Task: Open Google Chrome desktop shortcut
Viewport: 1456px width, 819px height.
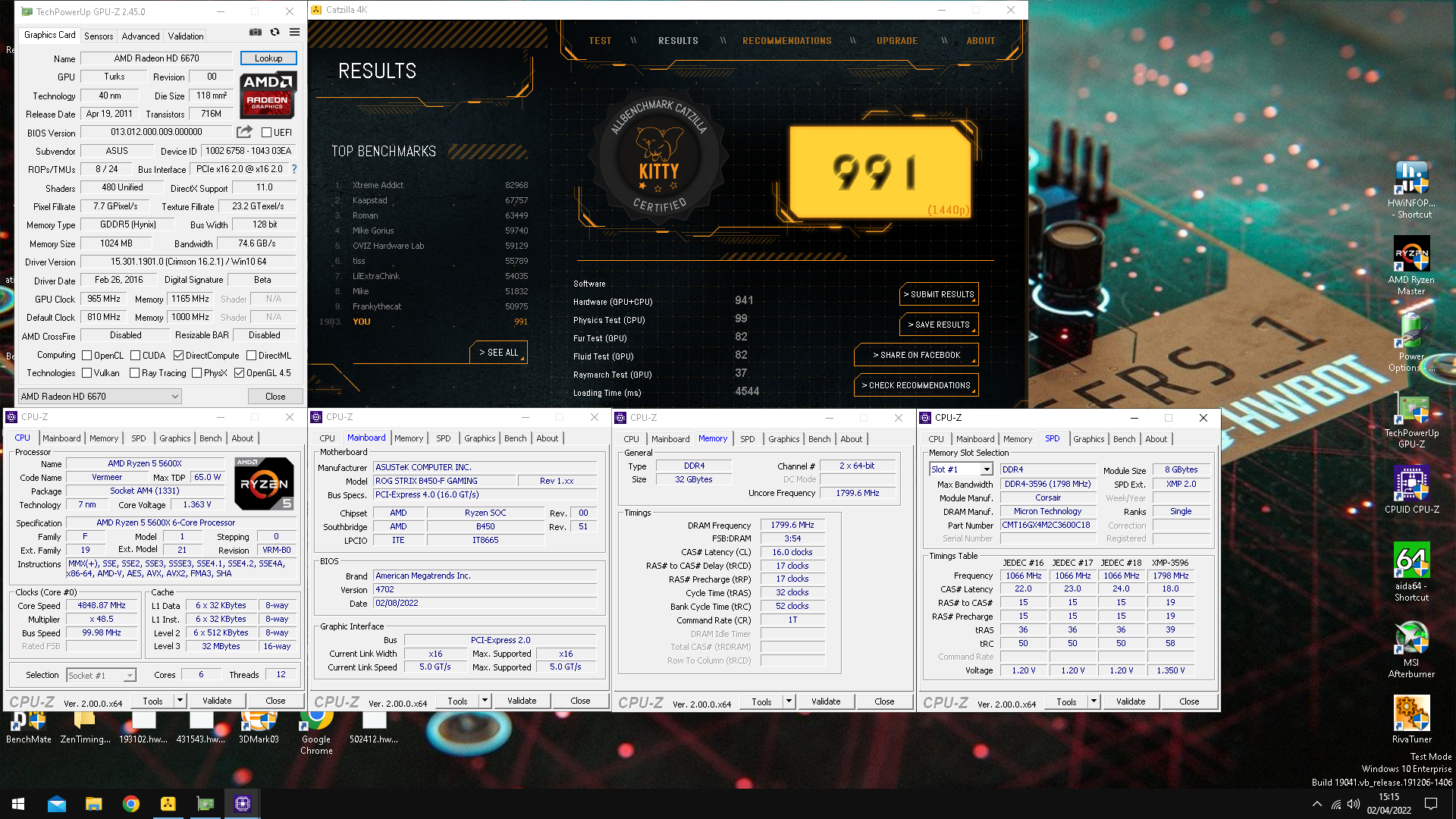Action: pyautogui.click(x=316, y=733)
